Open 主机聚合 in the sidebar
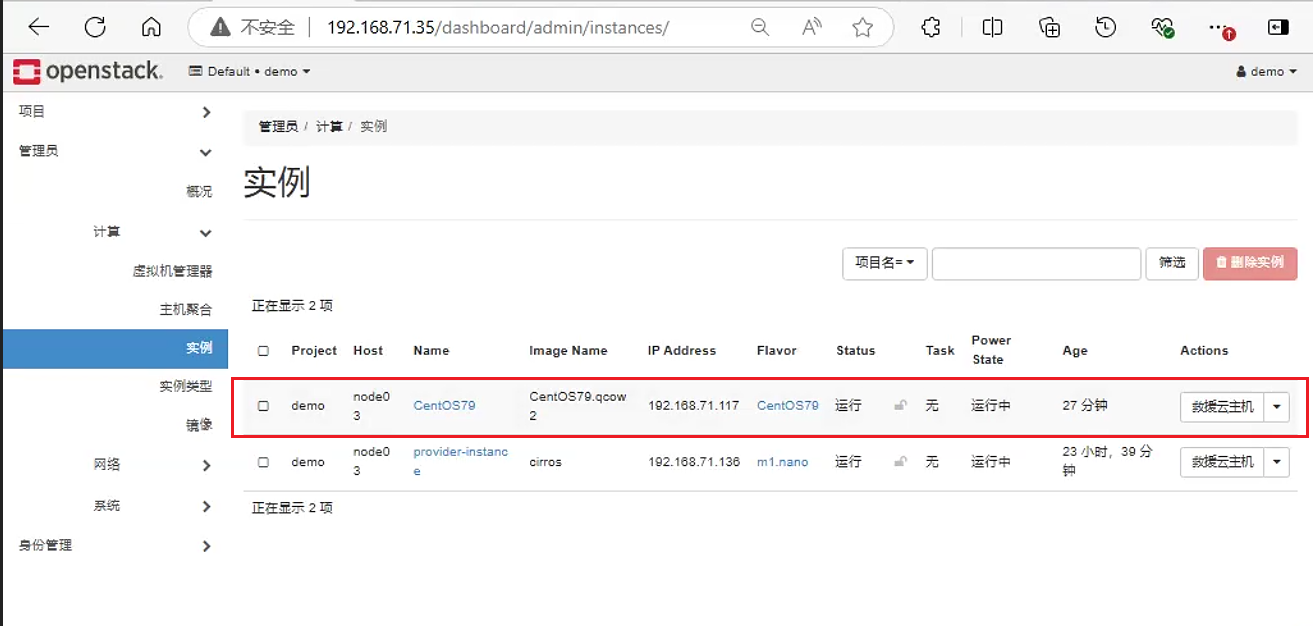 coord(186,310)
